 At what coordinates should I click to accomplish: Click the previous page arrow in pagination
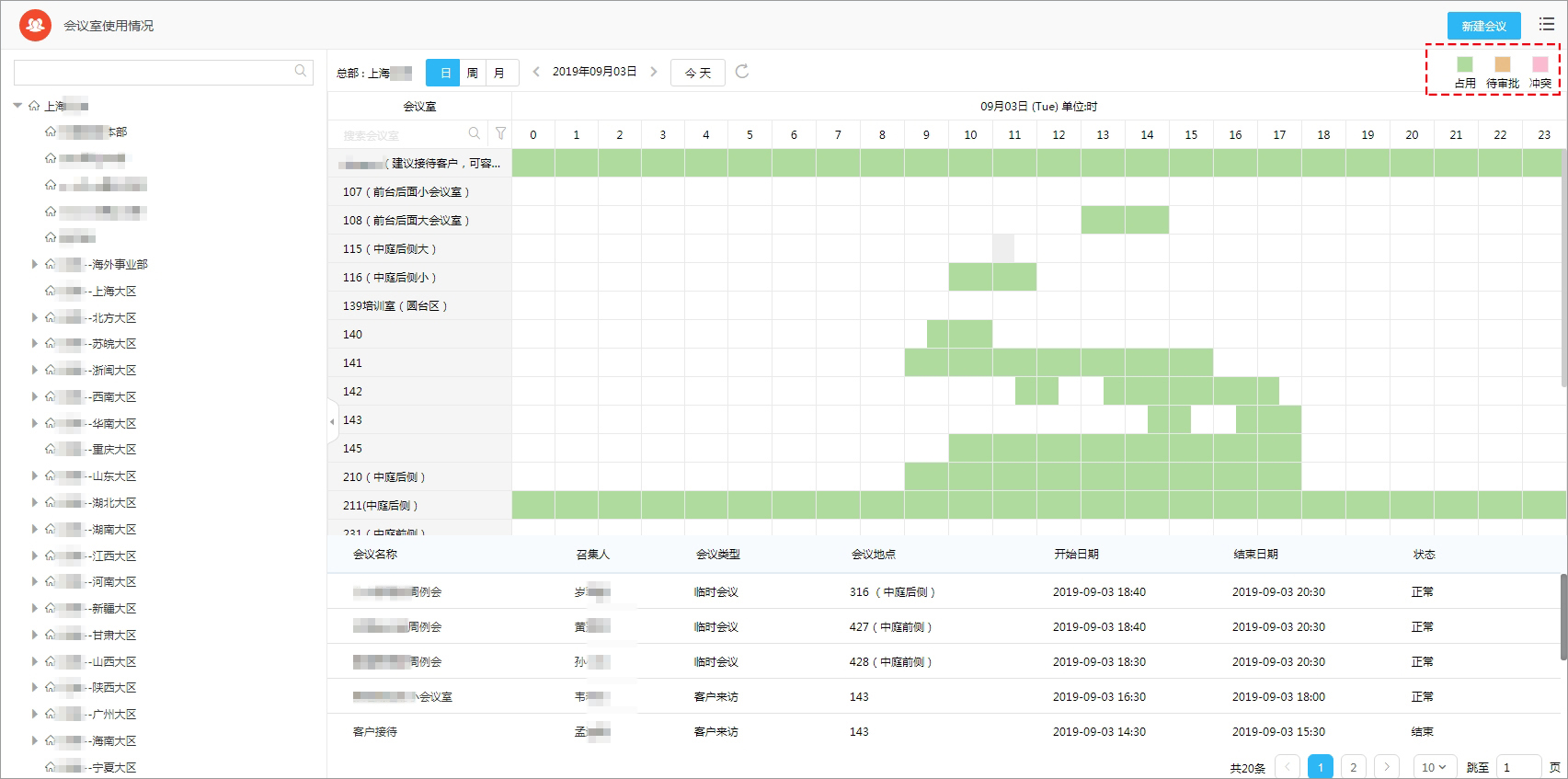1288,767
